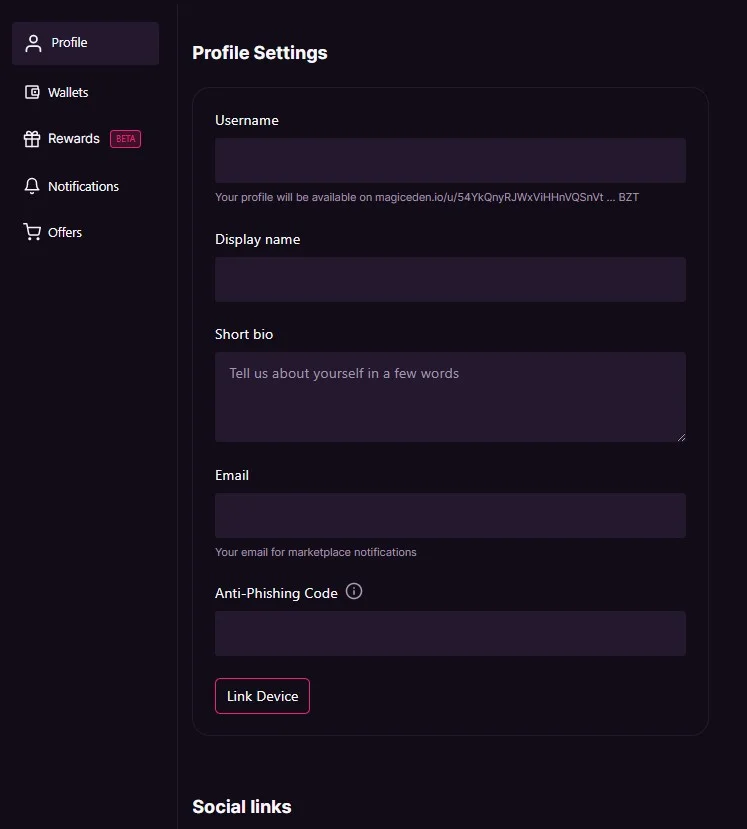Click the Notifications bell icon
The width and height of the screenshot is (747, 829).
[32, 186]
